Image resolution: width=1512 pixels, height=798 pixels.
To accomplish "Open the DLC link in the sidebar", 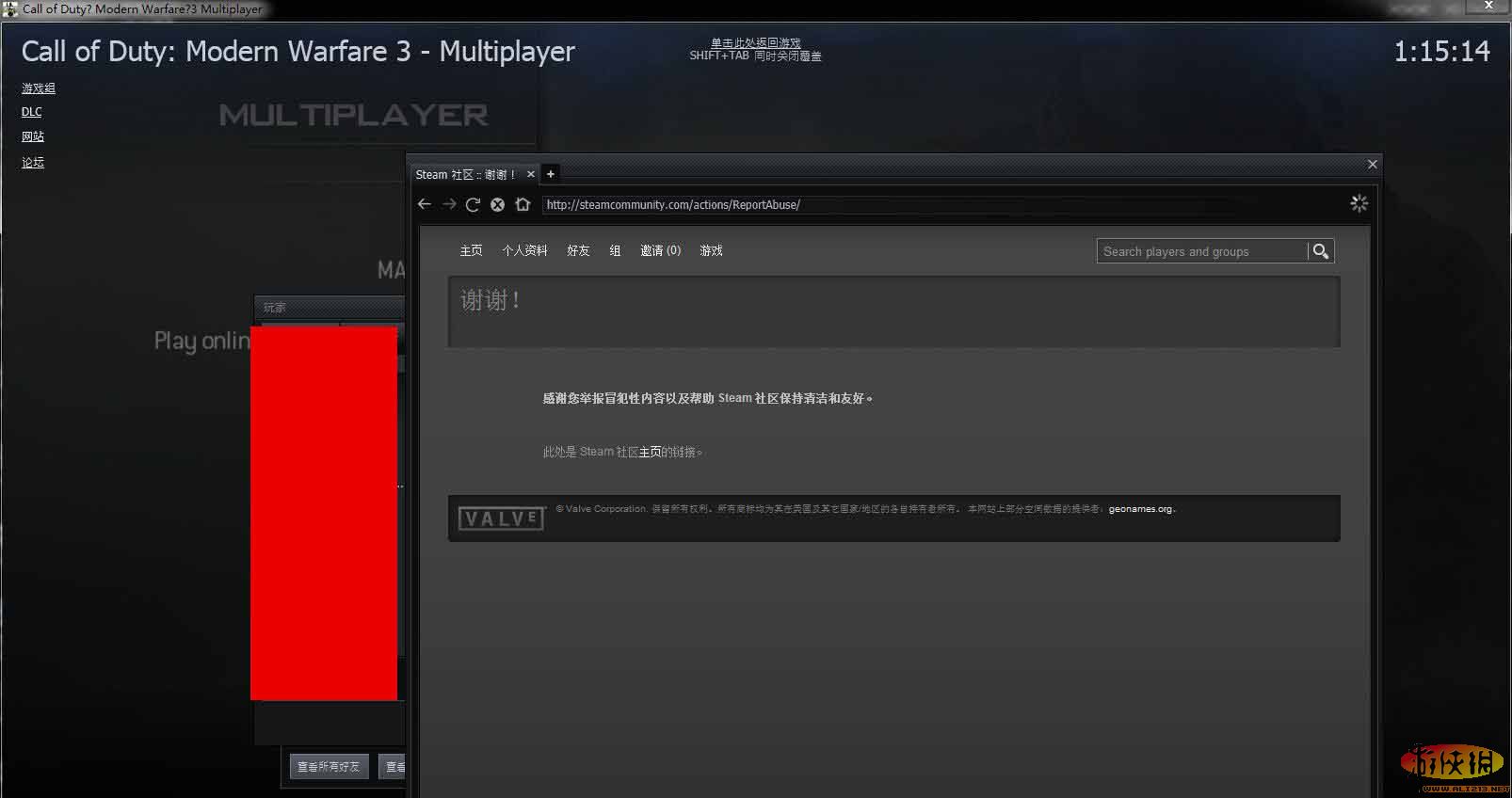I will [x=32, y=112].
